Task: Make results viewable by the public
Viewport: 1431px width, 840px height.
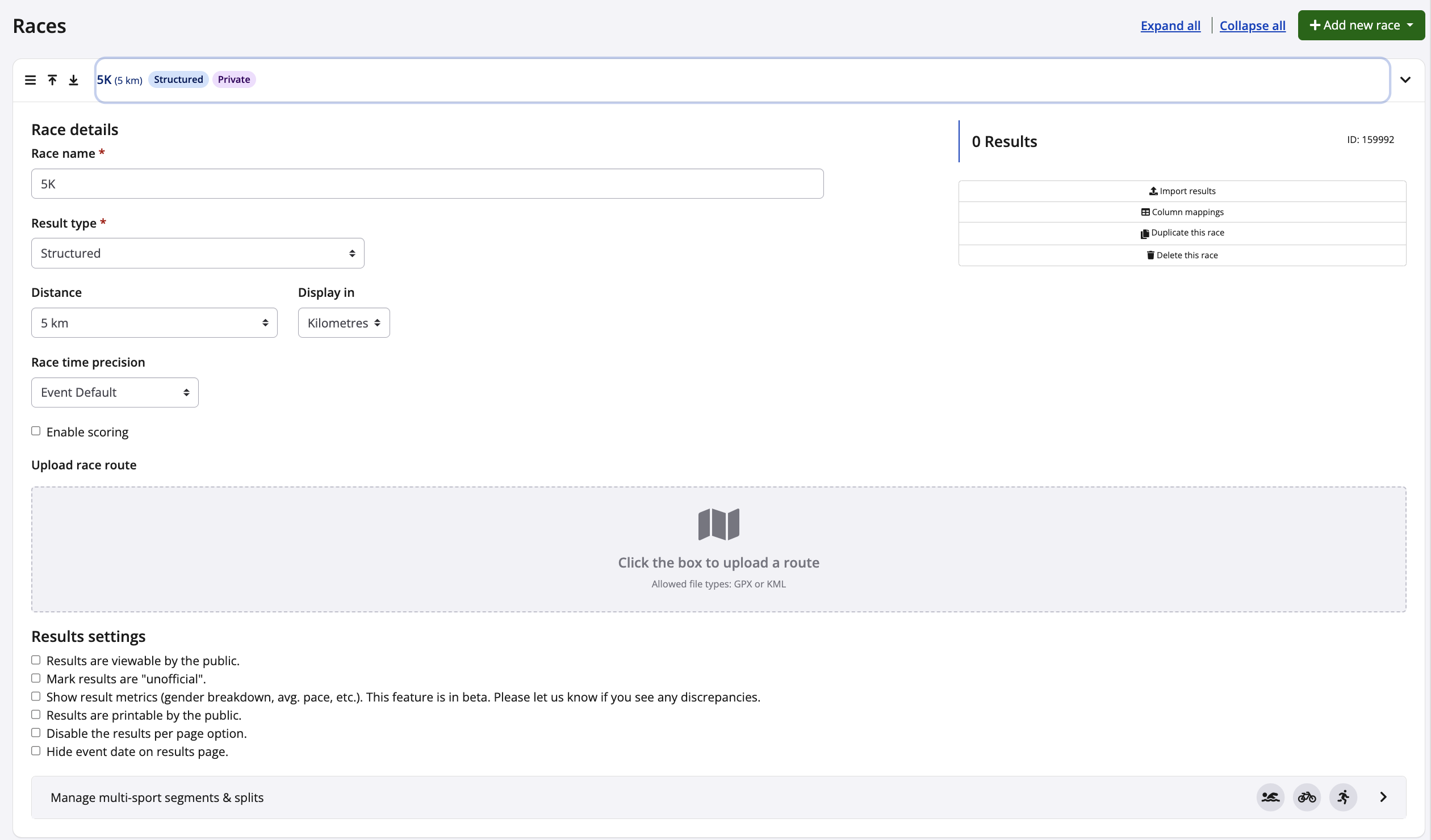Action: pyautogui.click(x=36, y=660)
